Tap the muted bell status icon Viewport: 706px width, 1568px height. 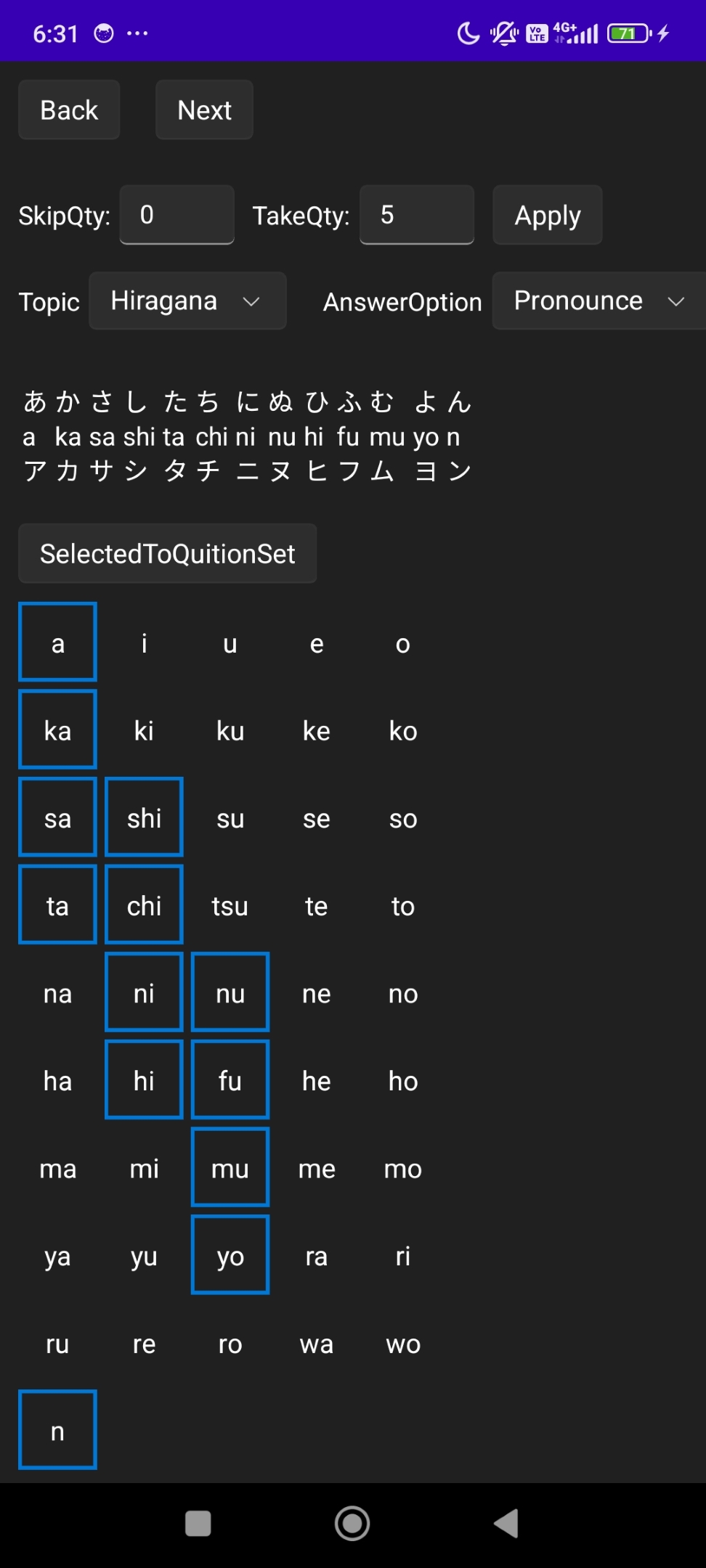[x=504, y=33]
